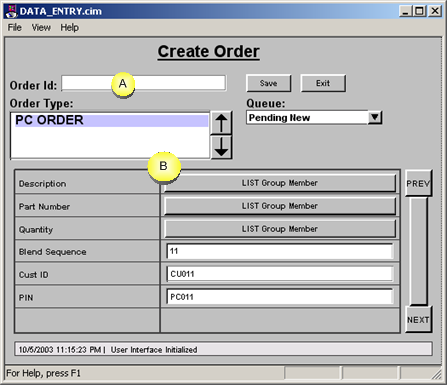The width and height of the screenshot is (447, 385).
Task: Maximize the DATA_ENTRY.cim window
Action: click(419, 11)
